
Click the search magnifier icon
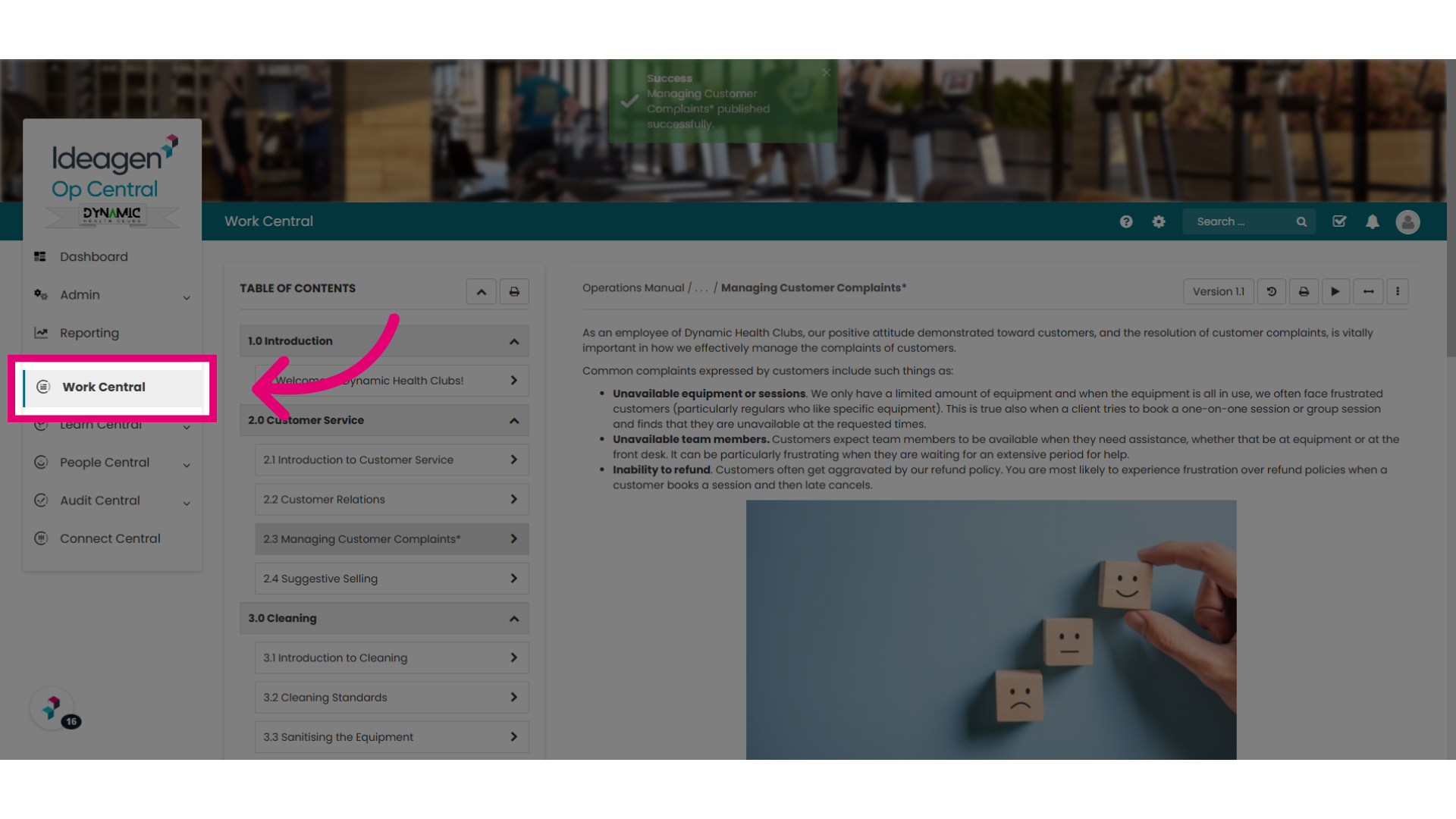coord(1301,221)
